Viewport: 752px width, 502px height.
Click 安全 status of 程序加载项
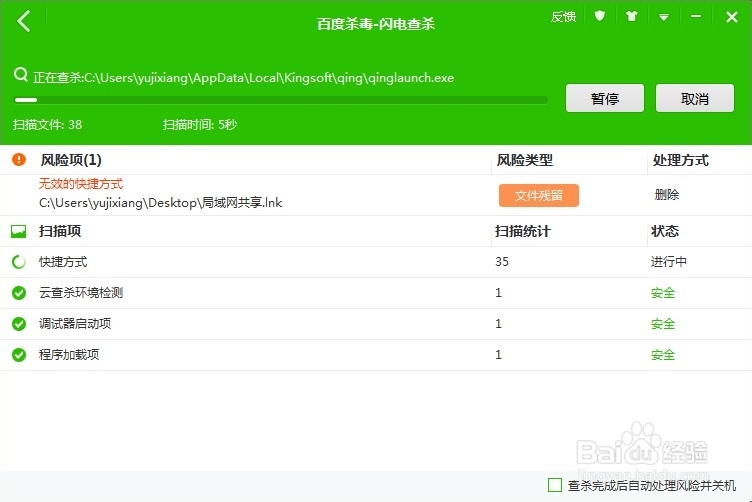[x=663, y=355]
